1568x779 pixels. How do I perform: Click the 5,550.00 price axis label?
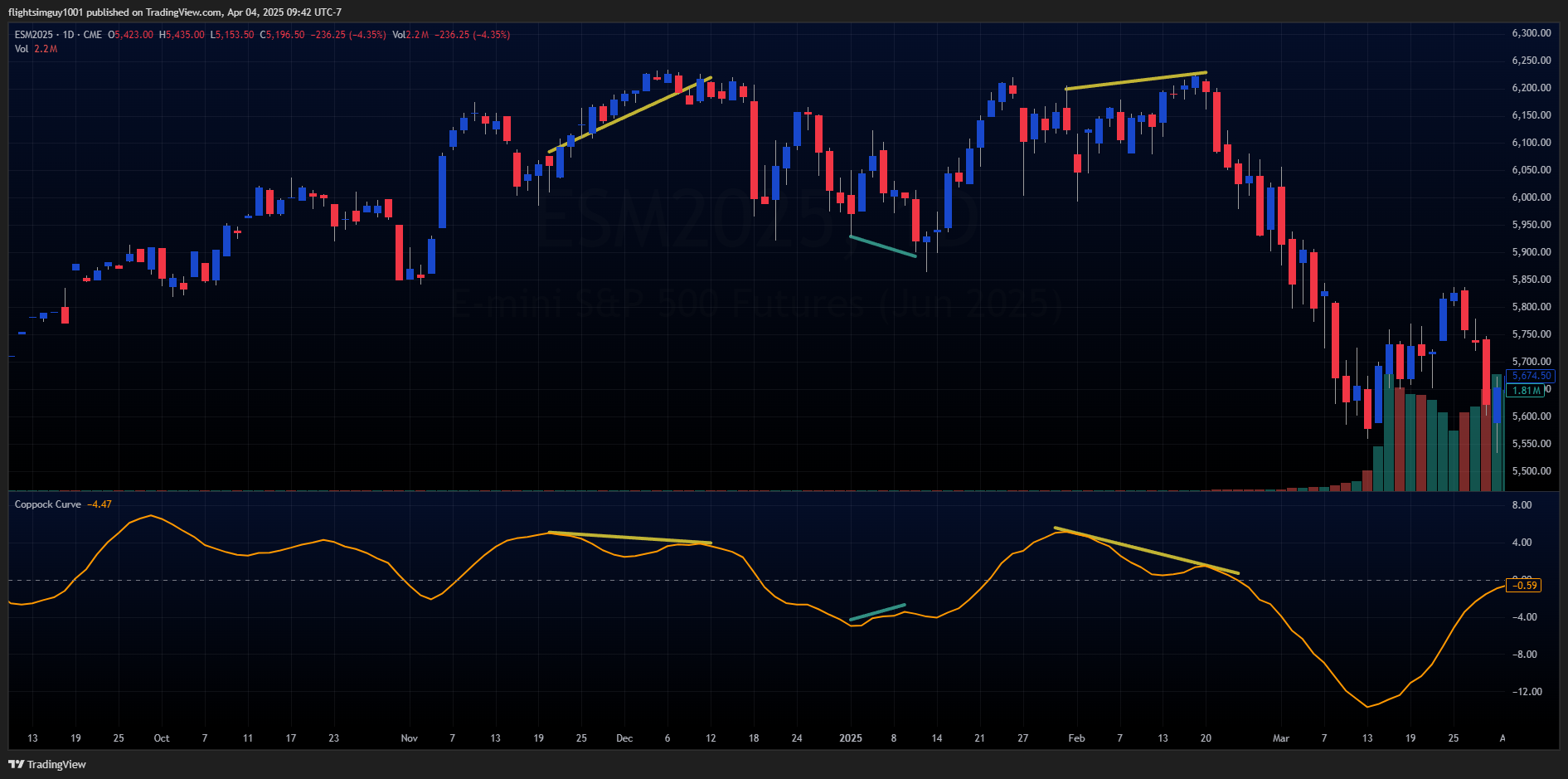[x=1532, y=444]
